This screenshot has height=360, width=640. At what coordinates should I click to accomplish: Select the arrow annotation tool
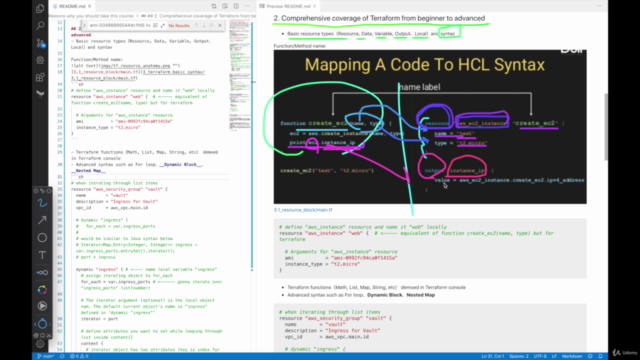(x=42, y=220)
